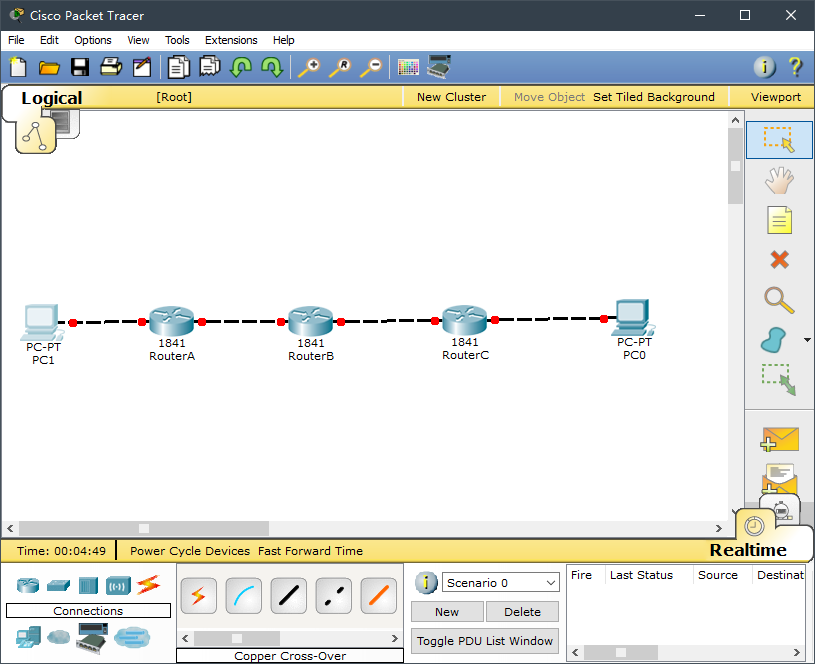Open the File menu

point(16,40)
